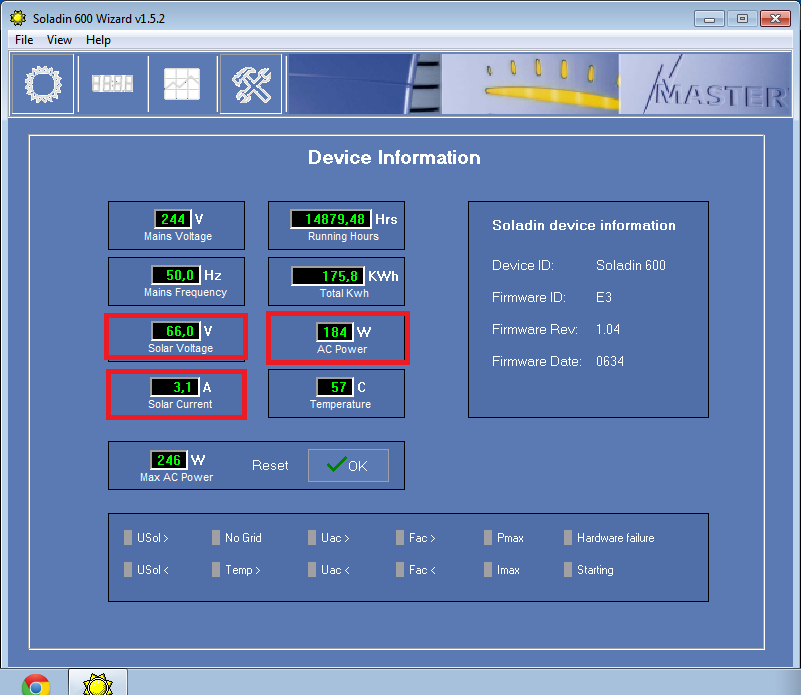Maximize the Soladin 600 Wizard window
Image resolution: width=801 pixels, height=695 pixels.
click(742, 19)
